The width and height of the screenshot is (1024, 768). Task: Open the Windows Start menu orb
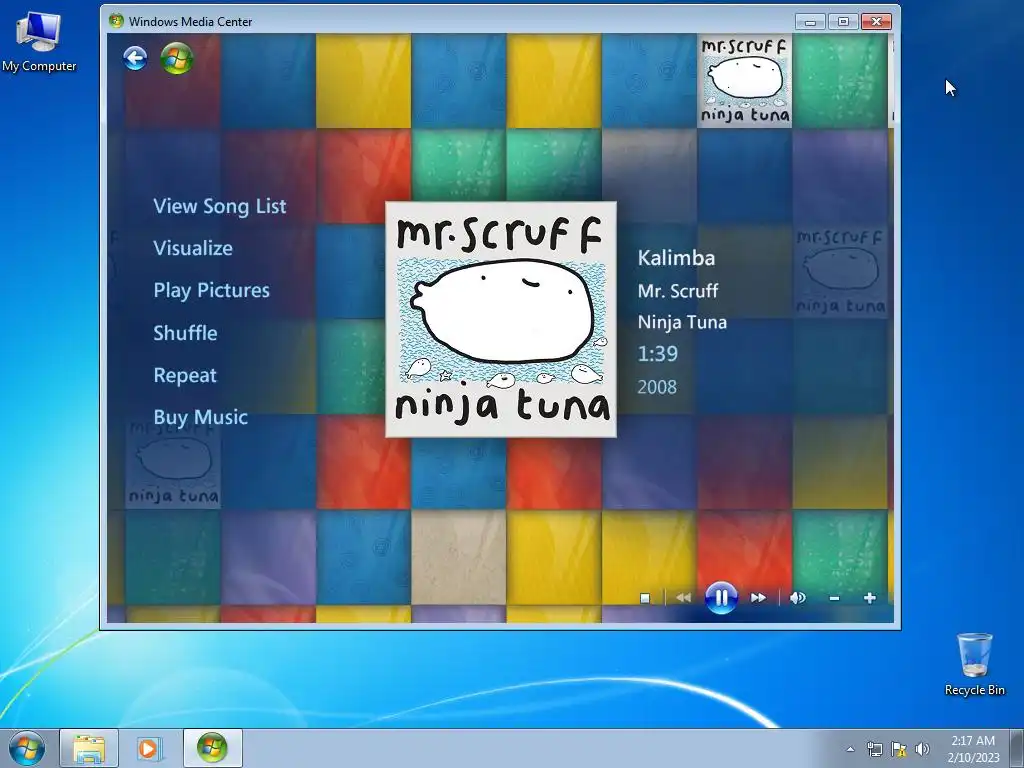[27, 748]
